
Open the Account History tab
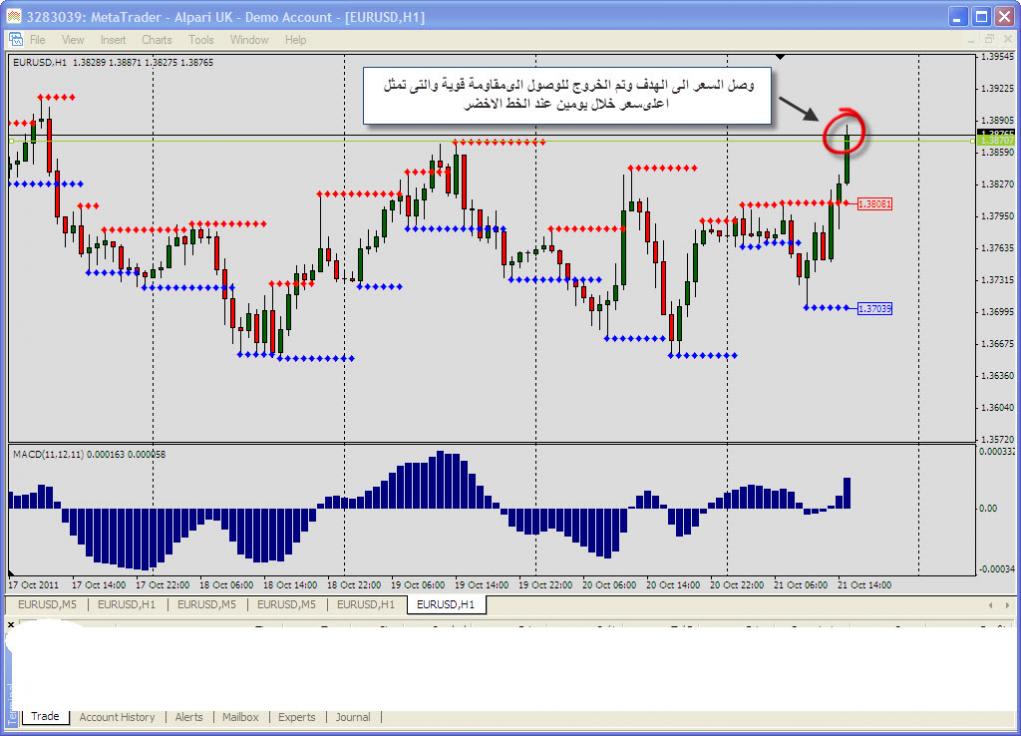[117, 717]
